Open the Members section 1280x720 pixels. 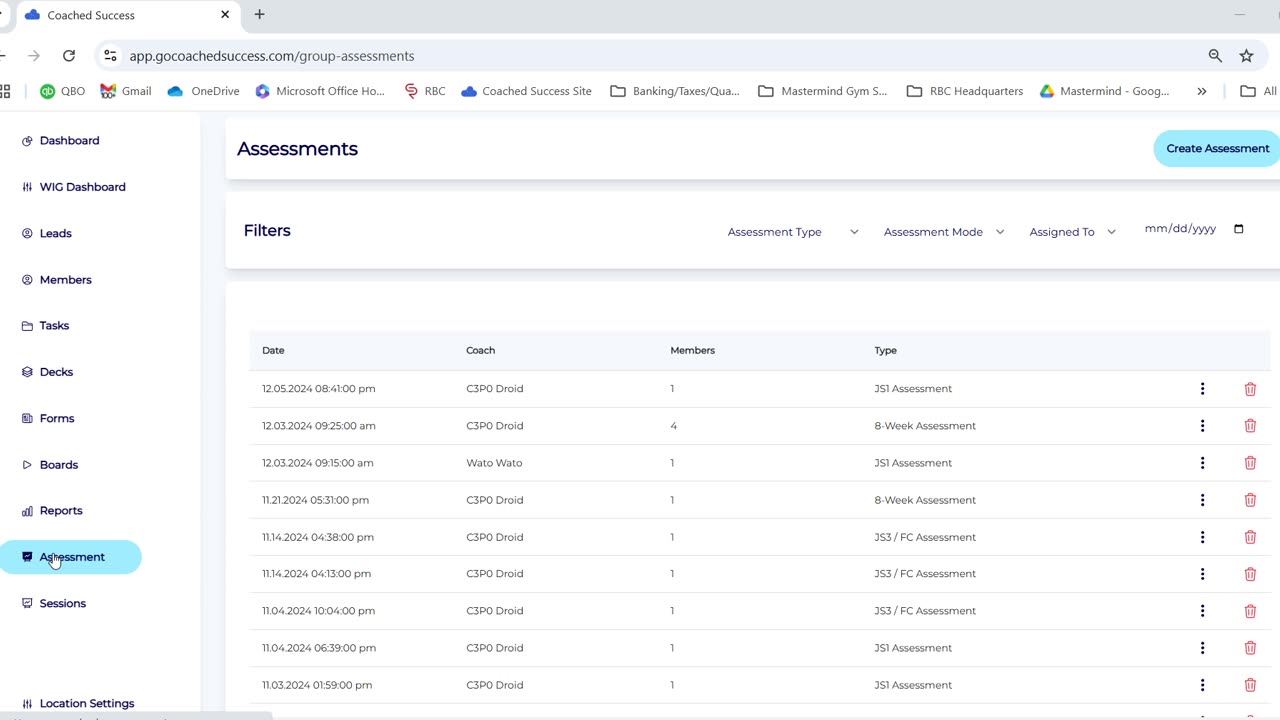(x=57, y=280)
